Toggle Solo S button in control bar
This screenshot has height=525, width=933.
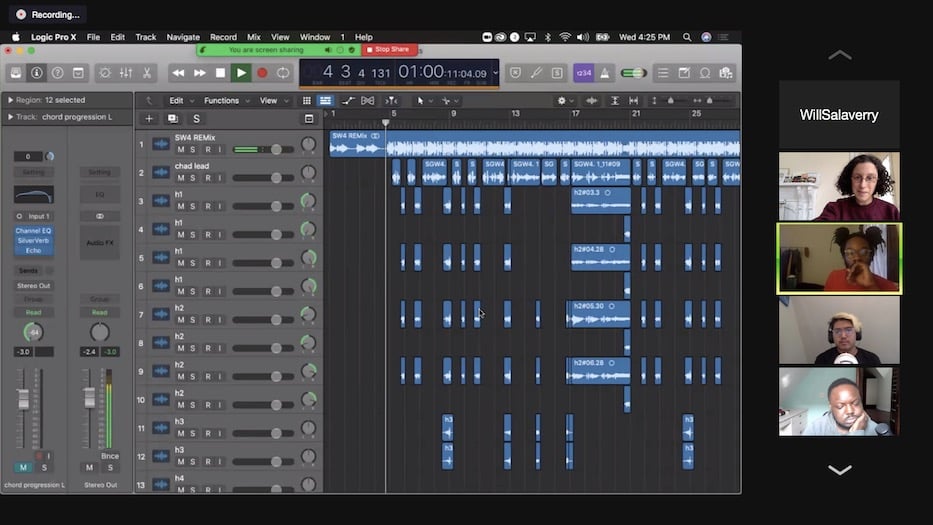[557, 73]
